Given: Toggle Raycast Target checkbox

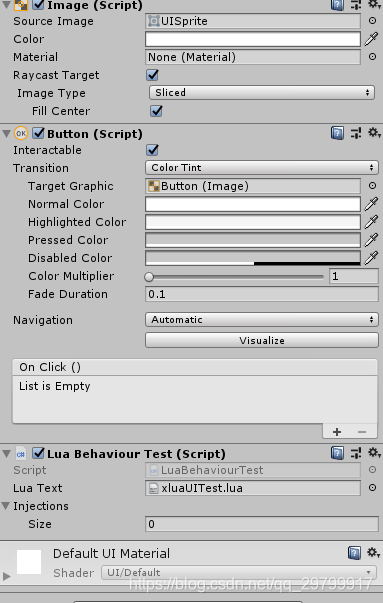Looking at the screenshot, I should coord(153,75).
